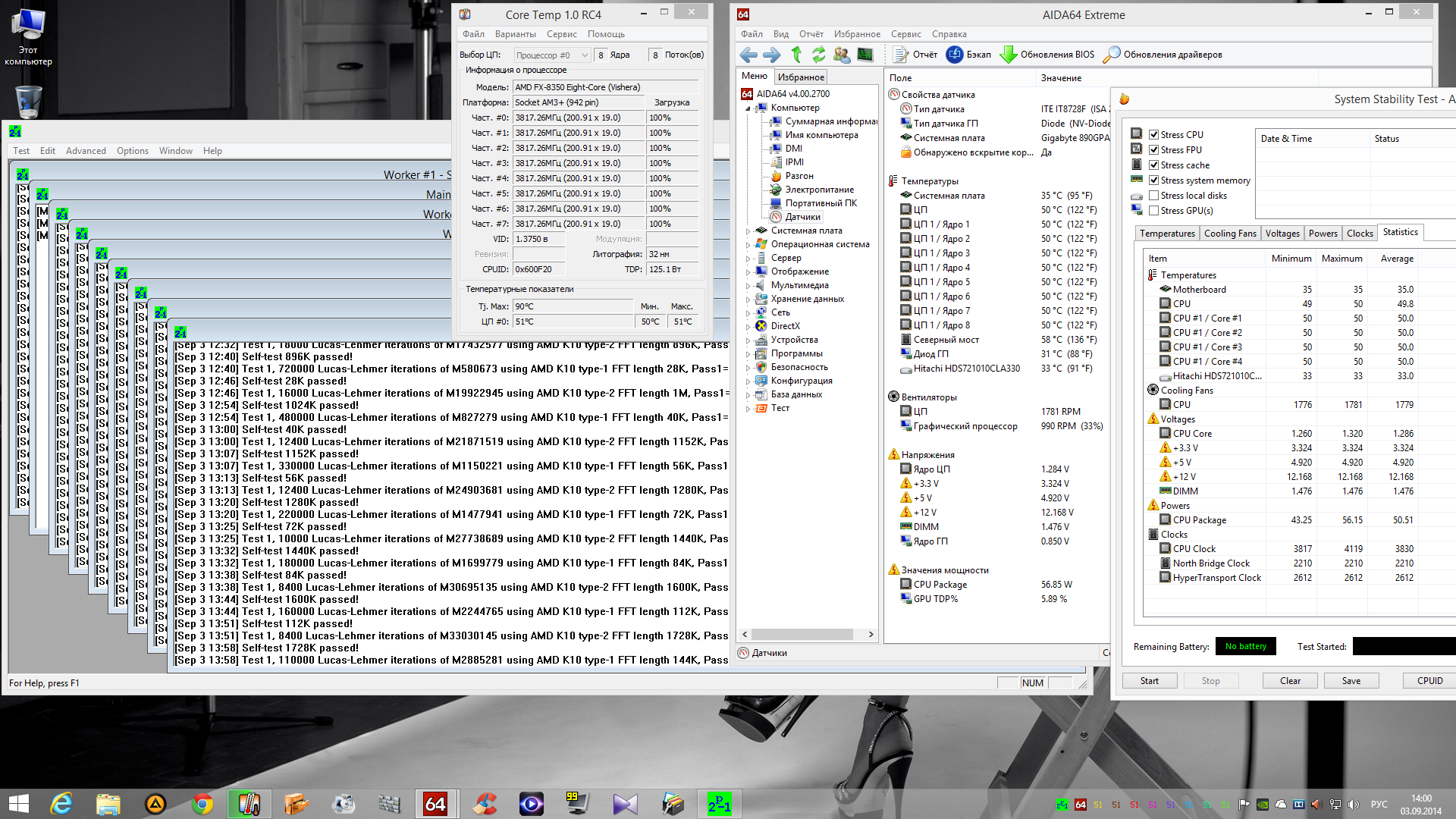Click the Start button in Stability Test
Screen dimensions: 1456x819
coord(1150,681)
